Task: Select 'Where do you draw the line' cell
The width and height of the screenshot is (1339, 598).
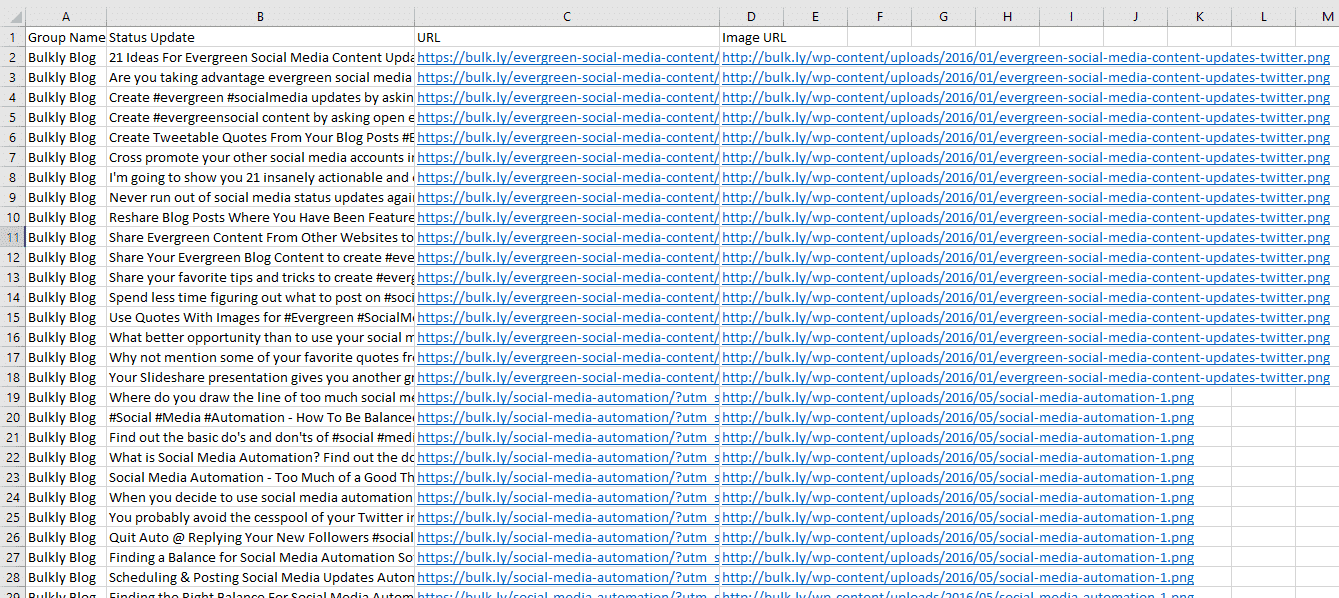Action: 260,397
